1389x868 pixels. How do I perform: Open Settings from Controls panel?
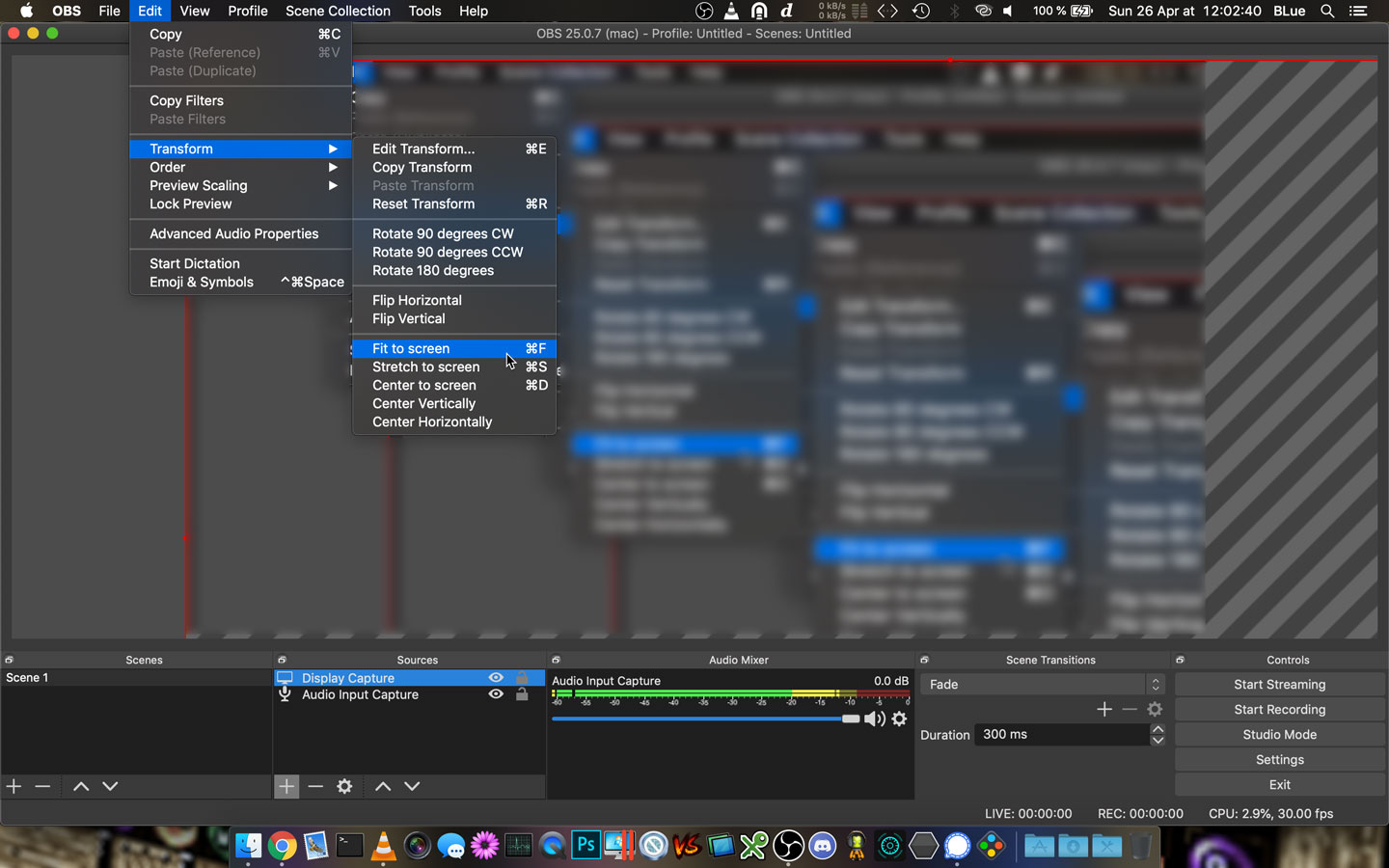[1279, 759]
